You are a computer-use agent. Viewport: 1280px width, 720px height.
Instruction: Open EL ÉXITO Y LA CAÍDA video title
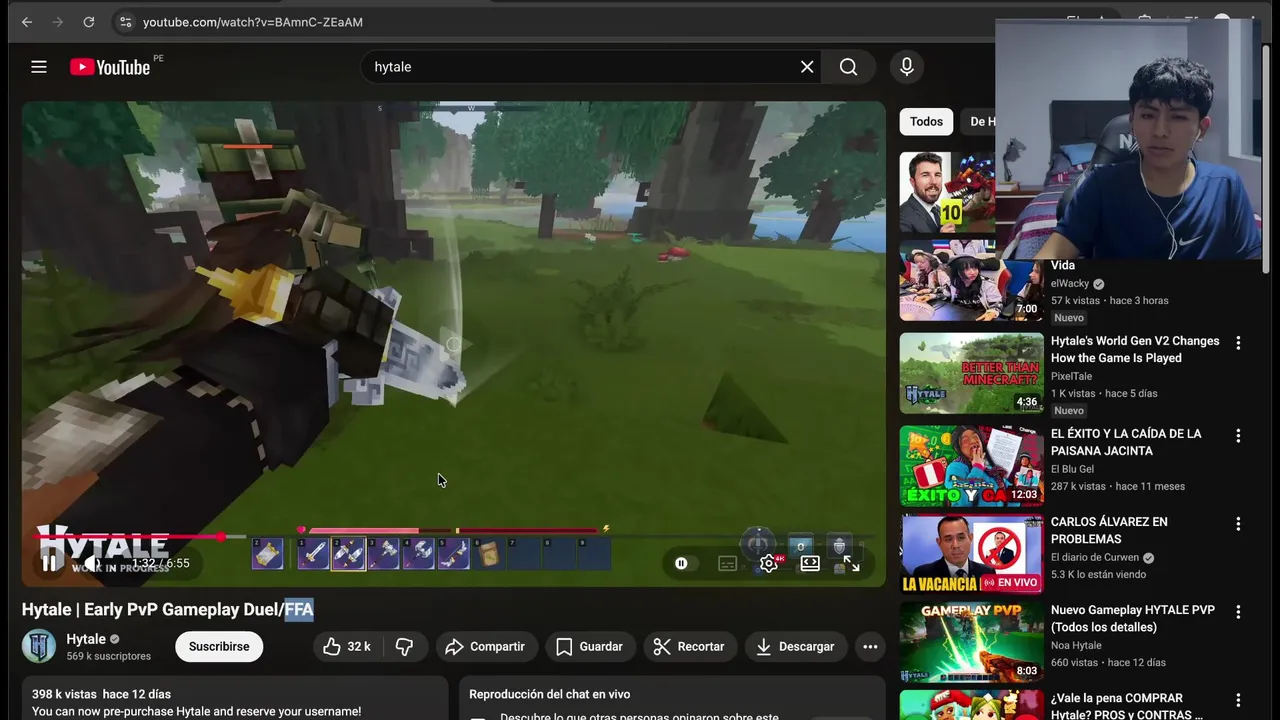(1126, 442)
